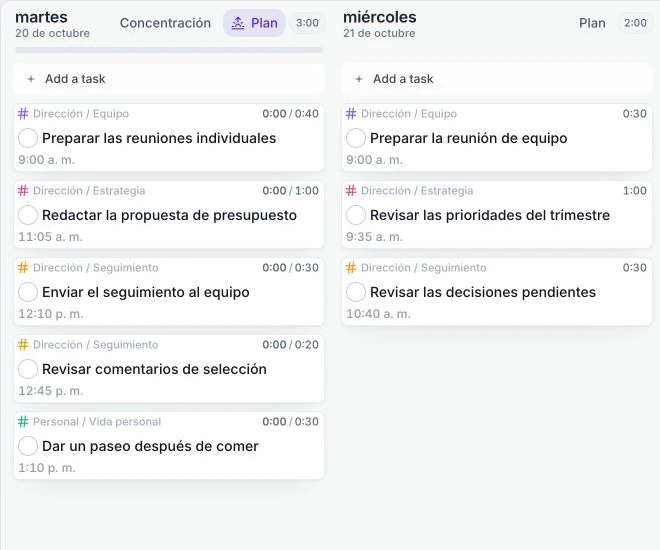
Task: Click the 9:35 a. m. start time
Action: point(374,237)
